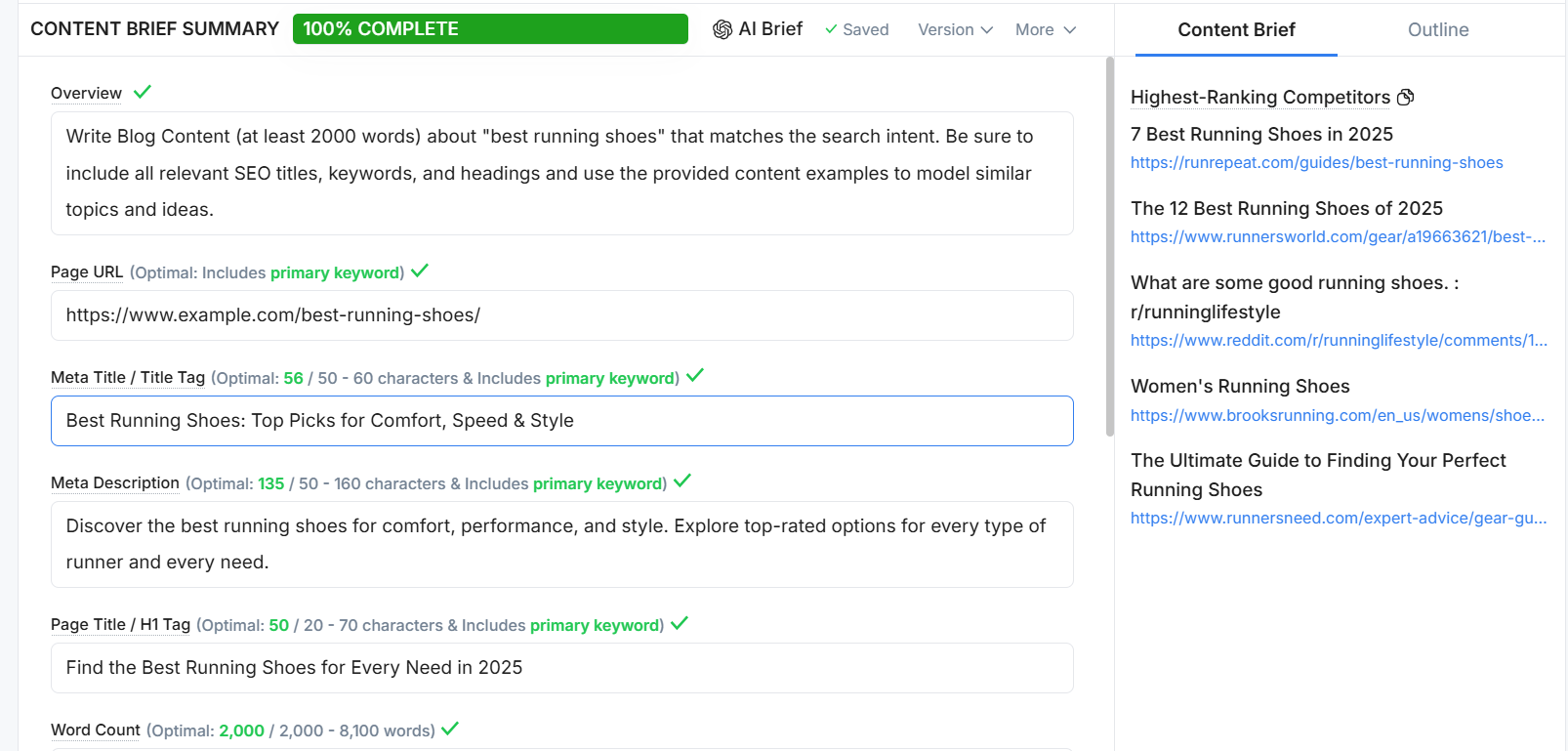Screen dimensions: 1568x751
Task: Click the Saved status checkmark icon
Action: (x=831, y=29)
